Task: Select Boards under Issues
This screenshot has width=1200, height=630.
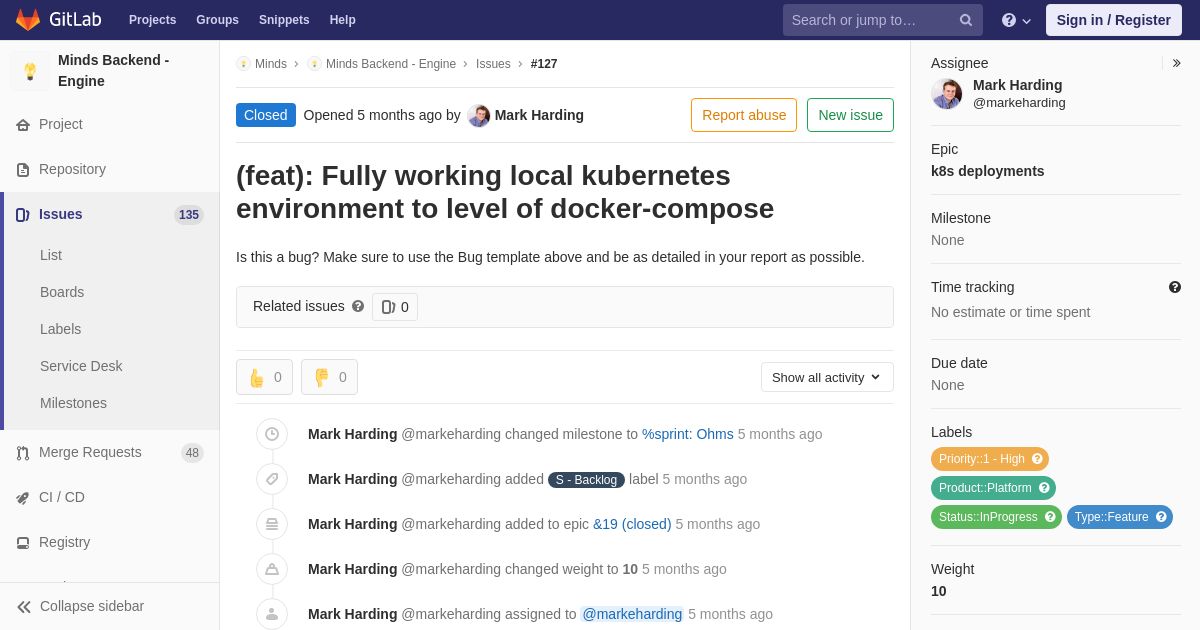Action: point(62,292)
